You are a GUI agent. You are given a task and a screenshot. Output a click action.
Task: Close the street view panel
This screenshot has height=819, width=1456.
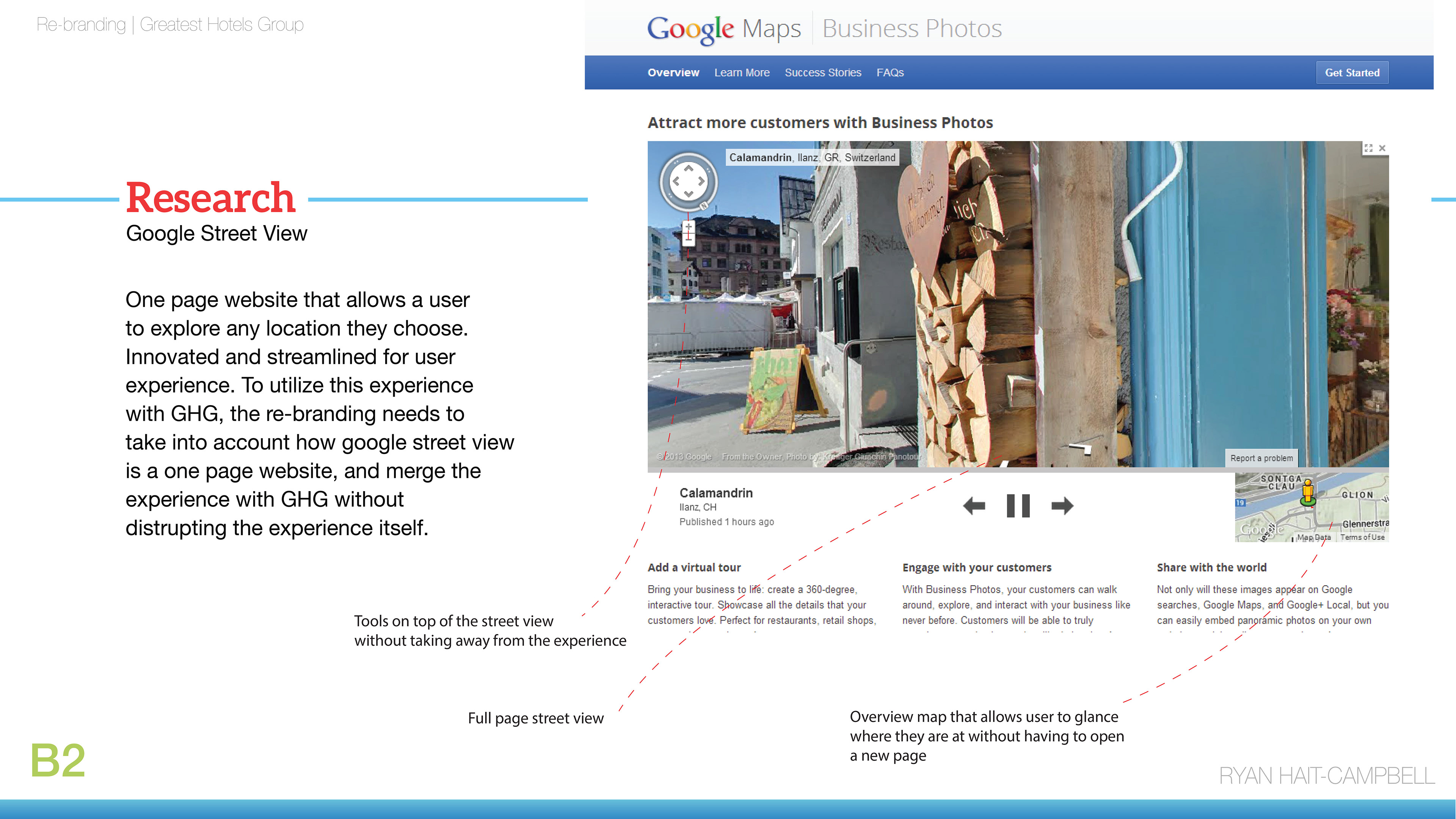(1382, 148)
